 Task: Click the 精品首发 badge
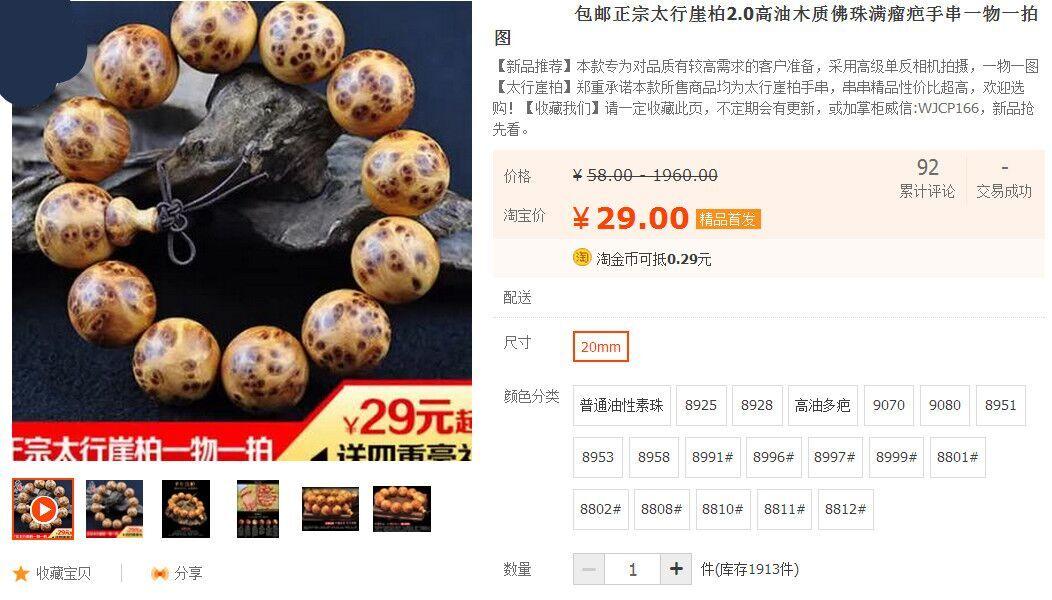[728, 219]
